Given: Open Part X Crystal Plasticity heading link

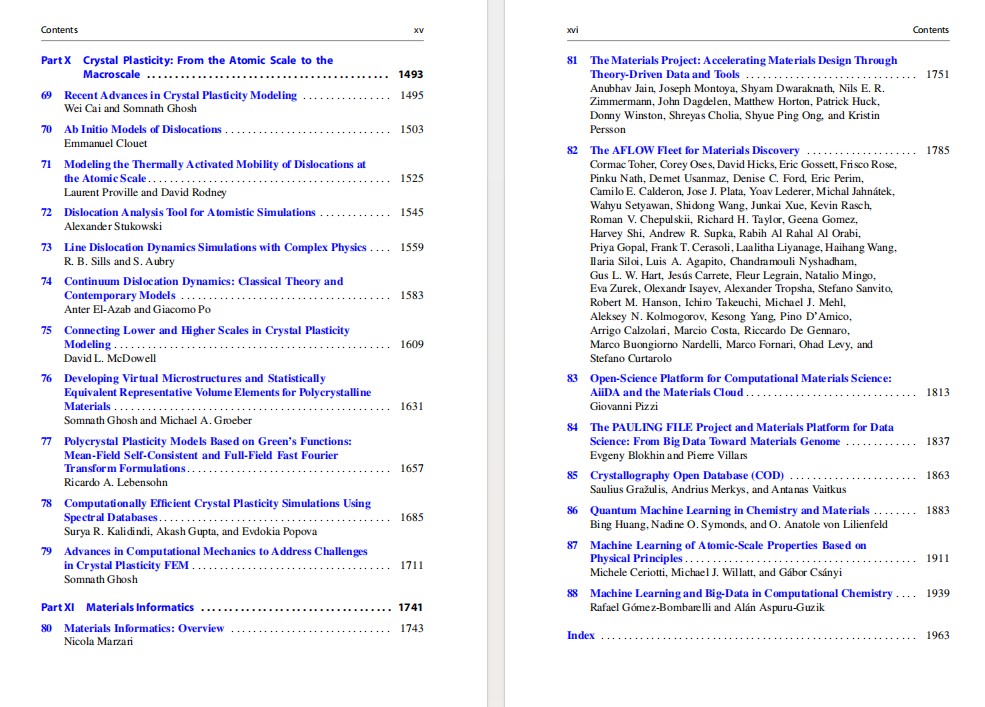Looking at the screenshot, I should pos(208,67).
